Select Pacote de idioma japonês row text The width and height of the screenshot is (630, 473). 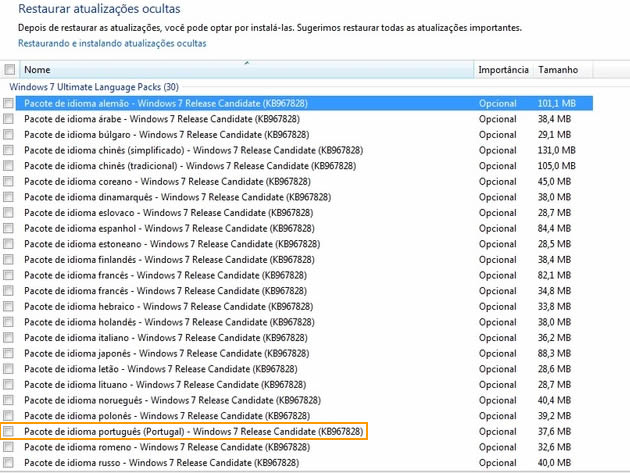[167, 353]
